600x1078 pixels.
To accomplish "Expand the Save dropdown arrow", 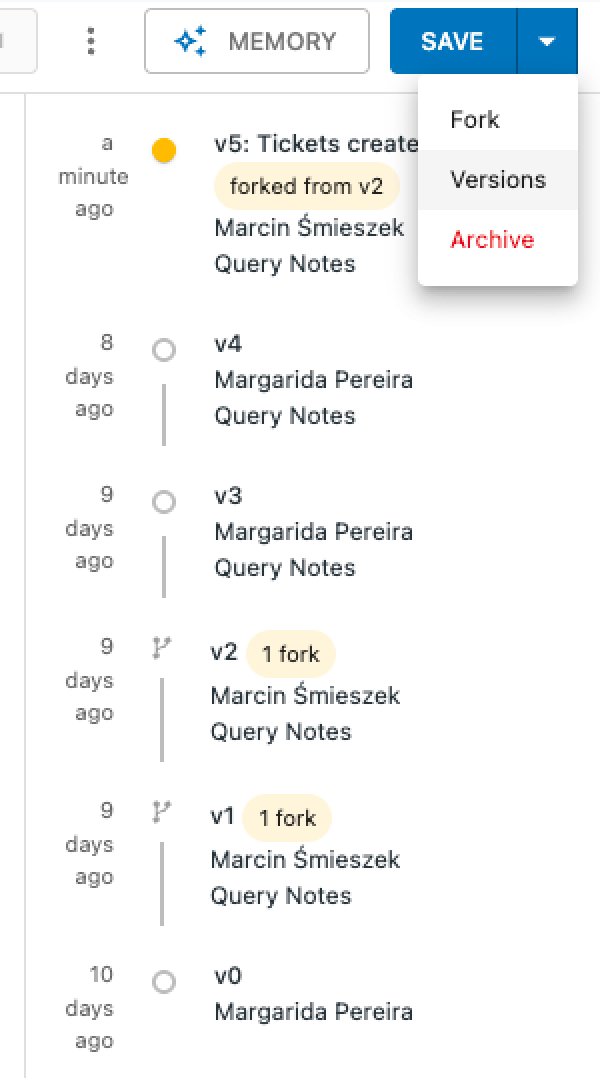I will [546, 41].
